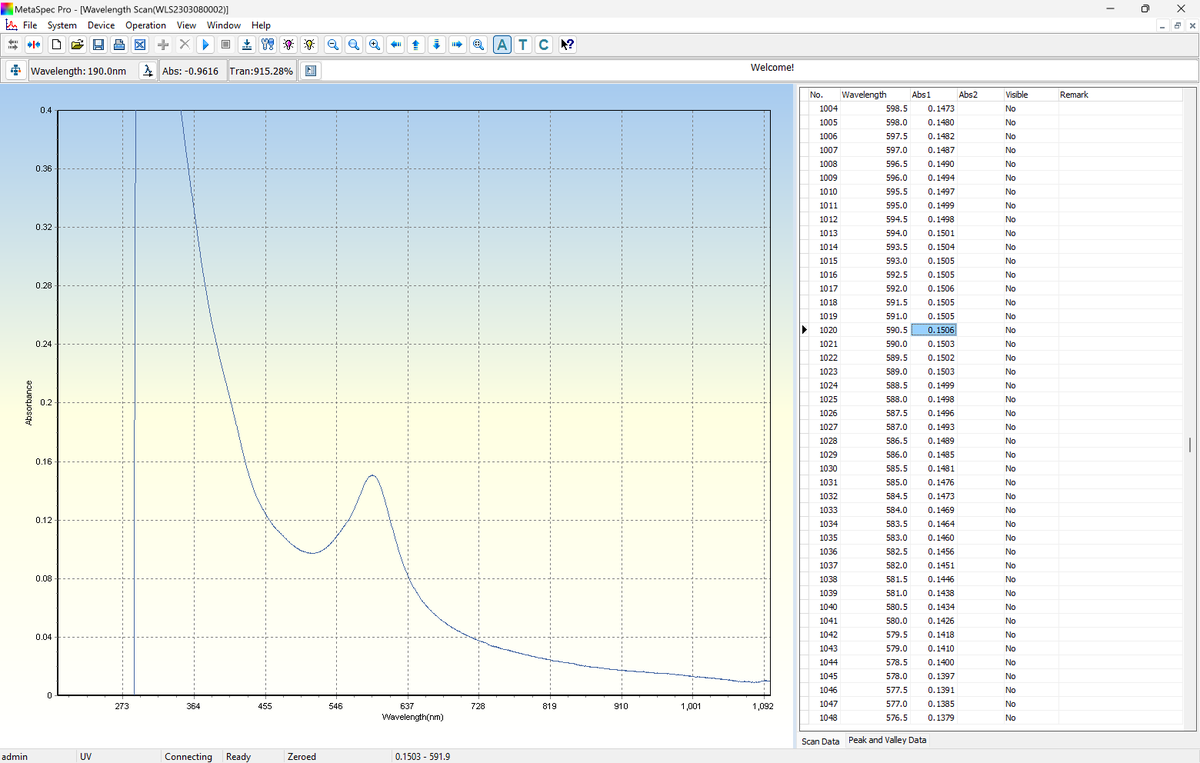Create a new blank document
The height and width of the screenshot is (763, 1200).
point(57,45)
